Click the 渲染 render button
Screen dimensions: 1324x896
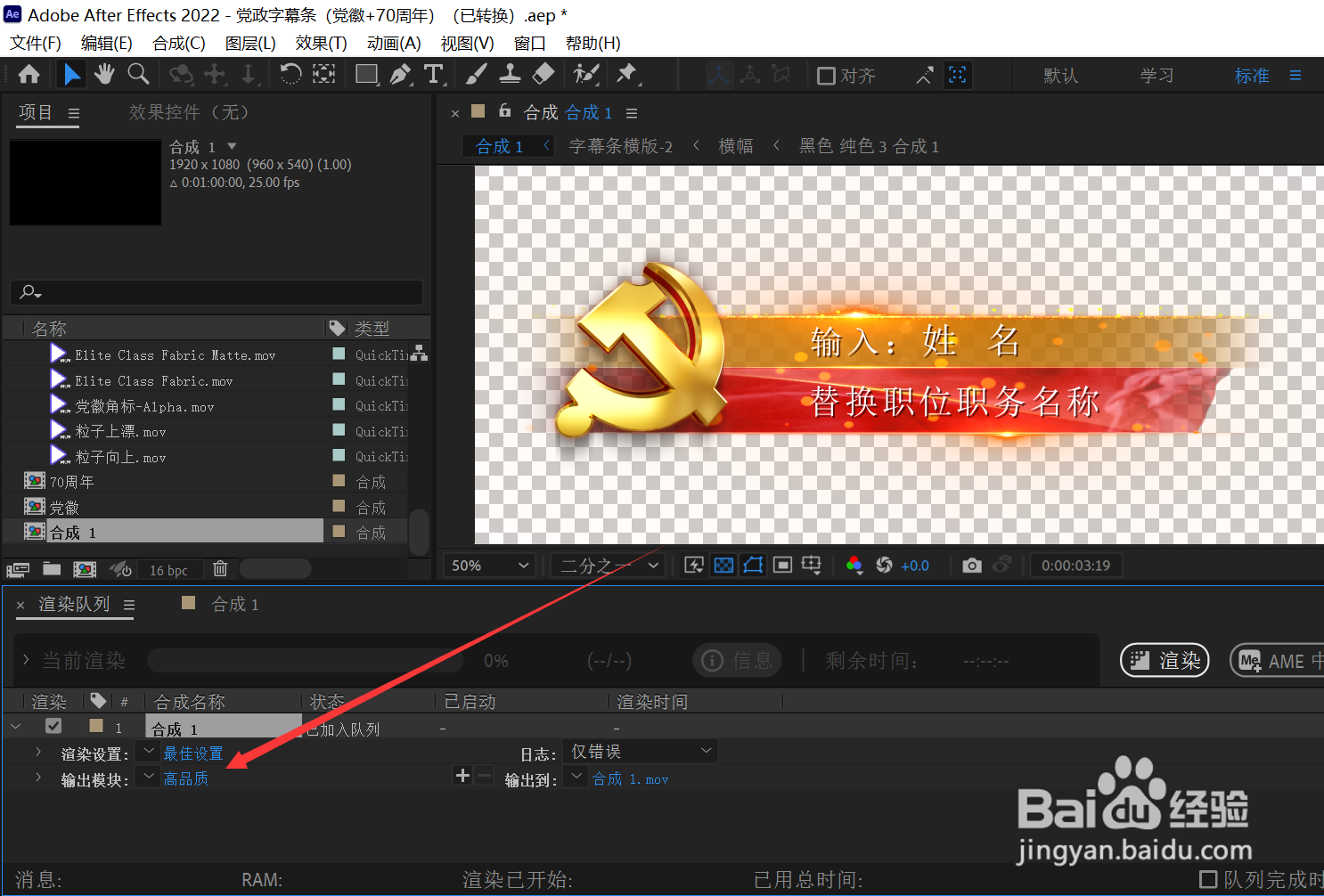pyautogui.click(x=1165, y=660)
